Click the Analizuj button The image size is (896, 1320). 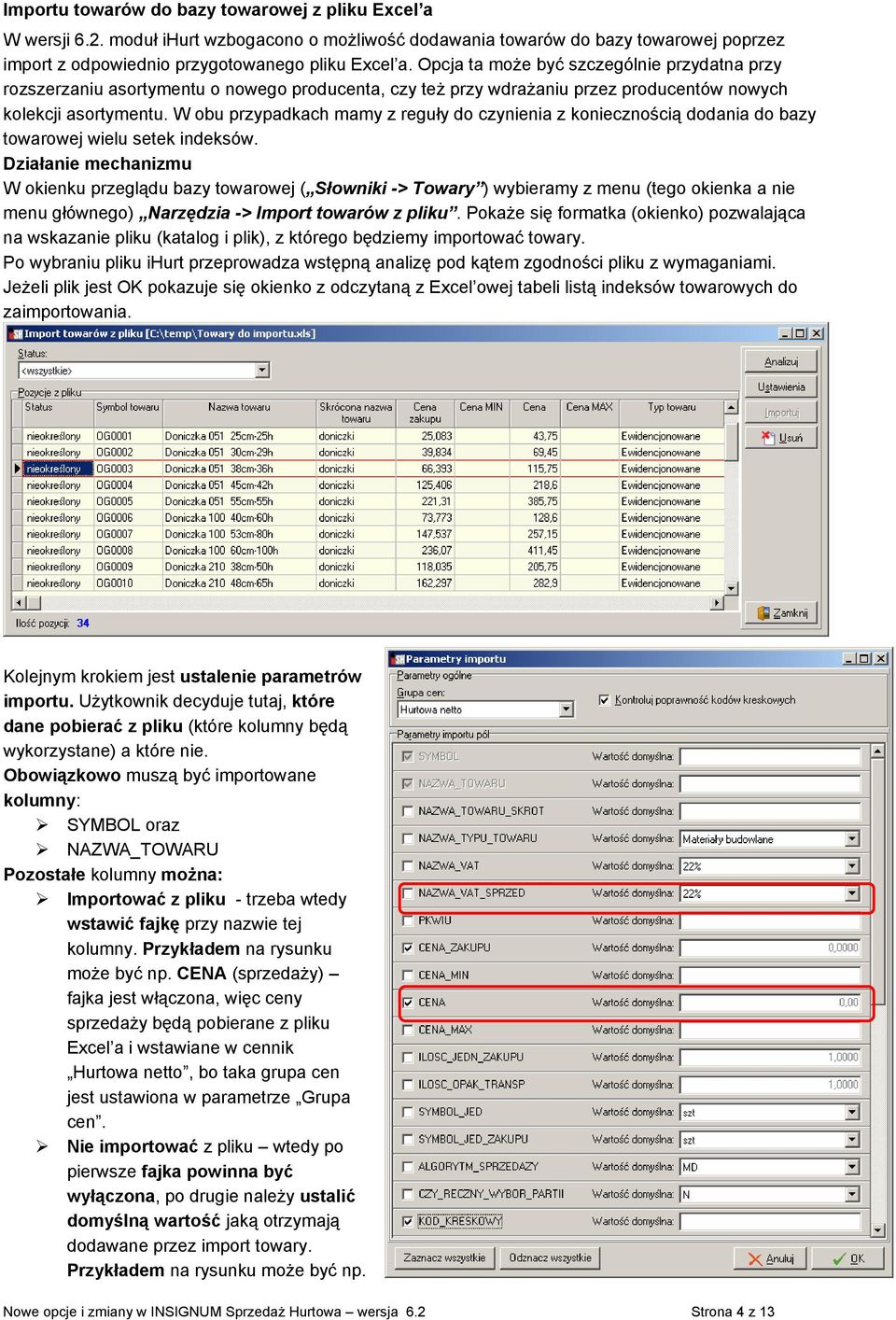(780, 361)
